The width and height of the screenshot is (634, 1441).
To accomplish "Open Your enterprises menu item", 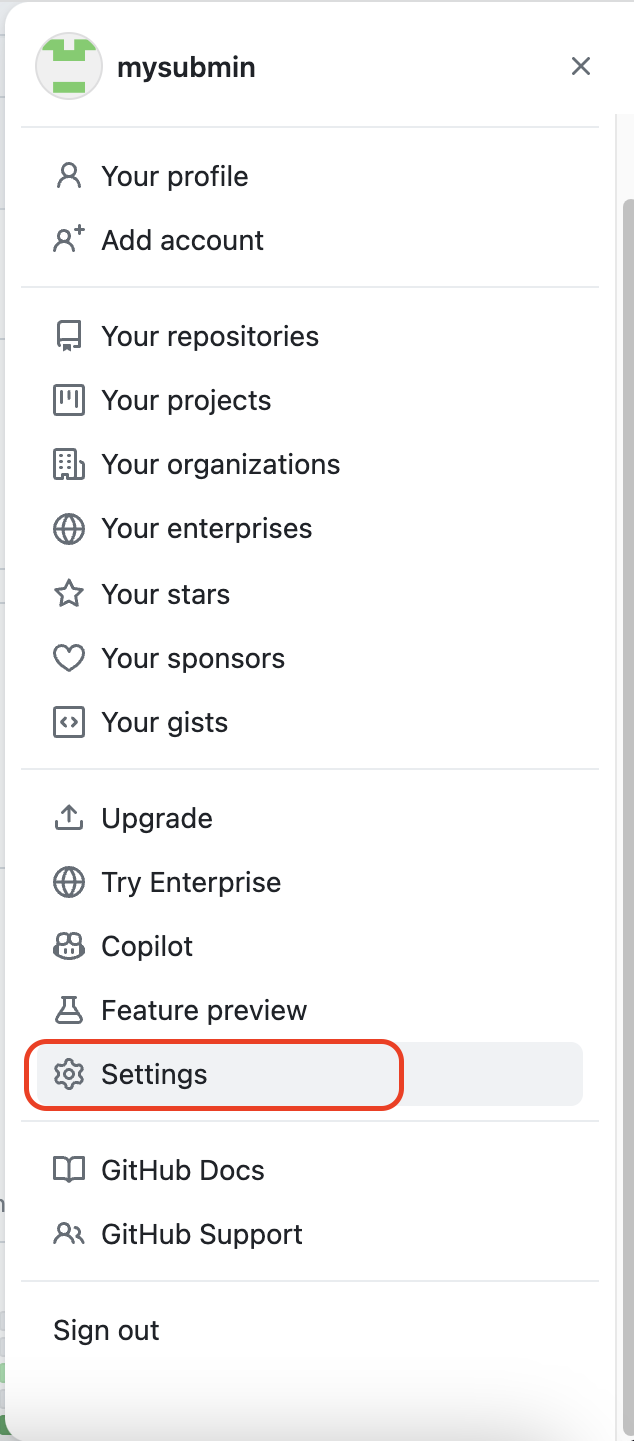I will 206,529.
